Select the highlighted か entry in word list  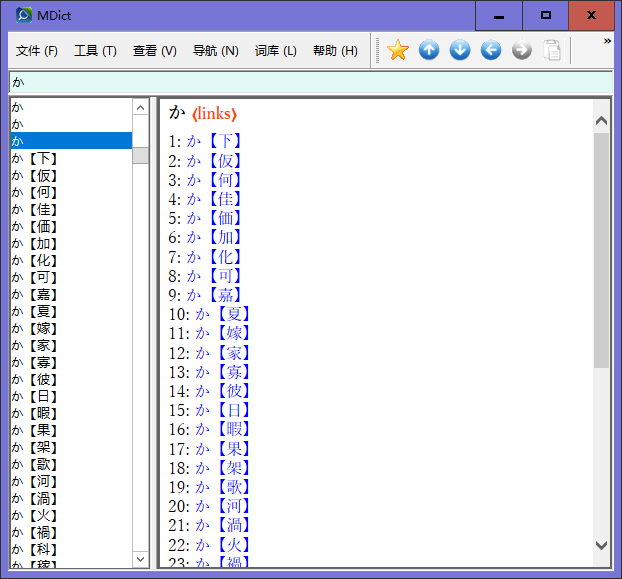[x=71, y=141]
